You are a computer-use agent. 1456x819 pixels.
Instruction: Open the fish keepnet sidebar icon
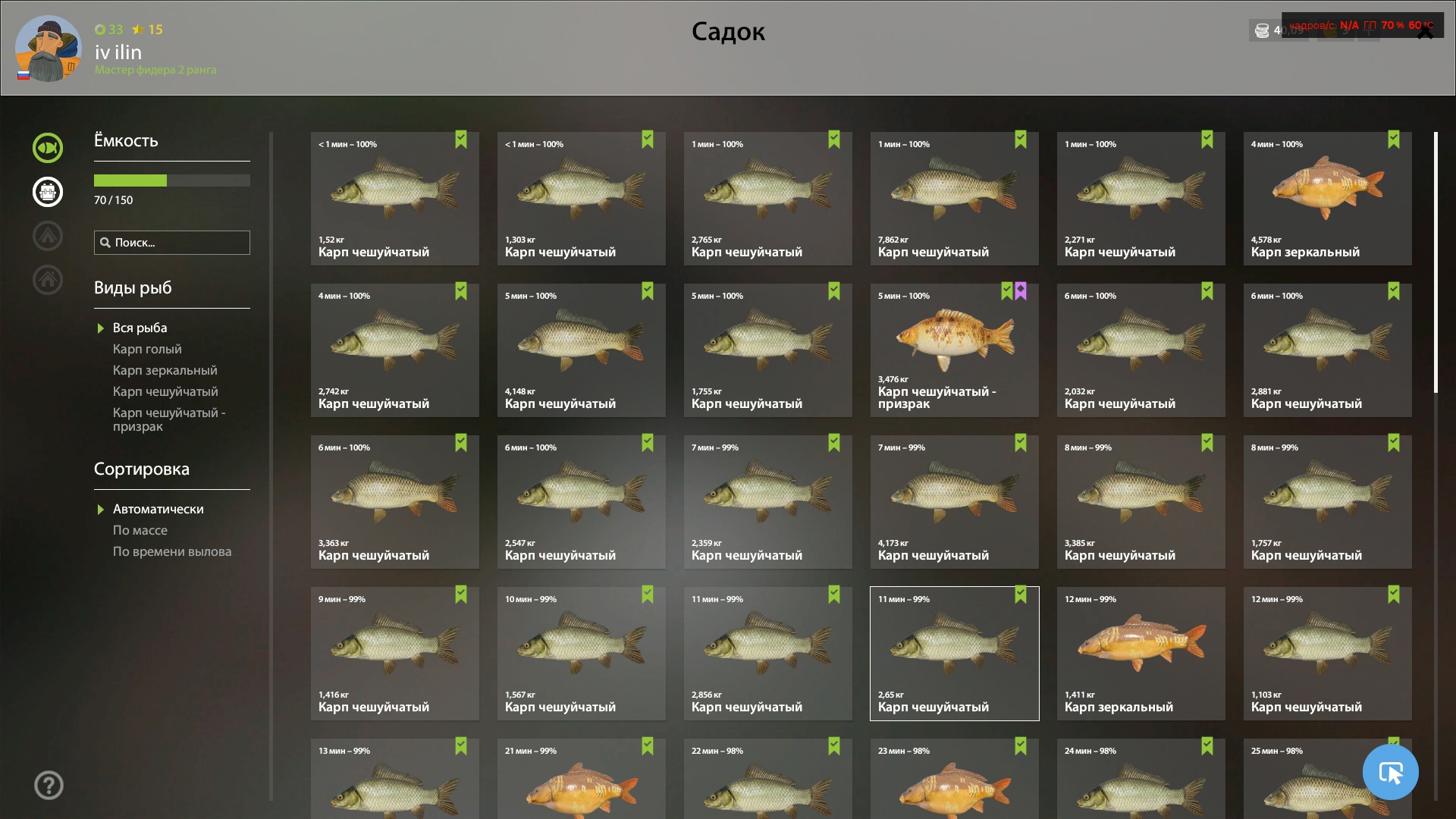48,148
